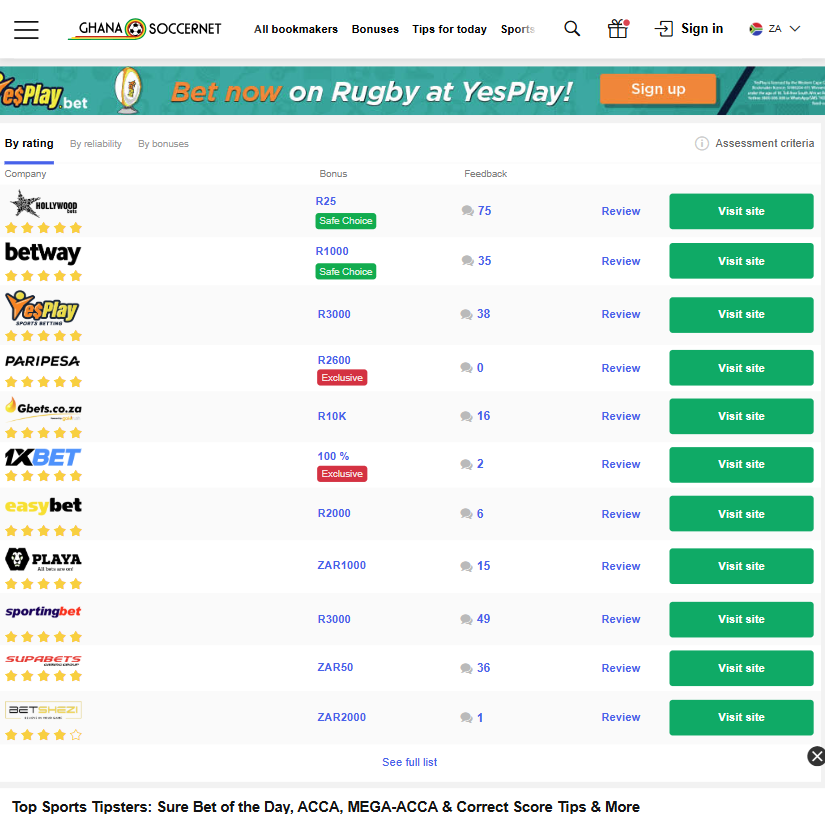The image size is (825, 814).
Task: Click easybet R2000 bonus
Action: pyautogui.click(x=334, y=514)
